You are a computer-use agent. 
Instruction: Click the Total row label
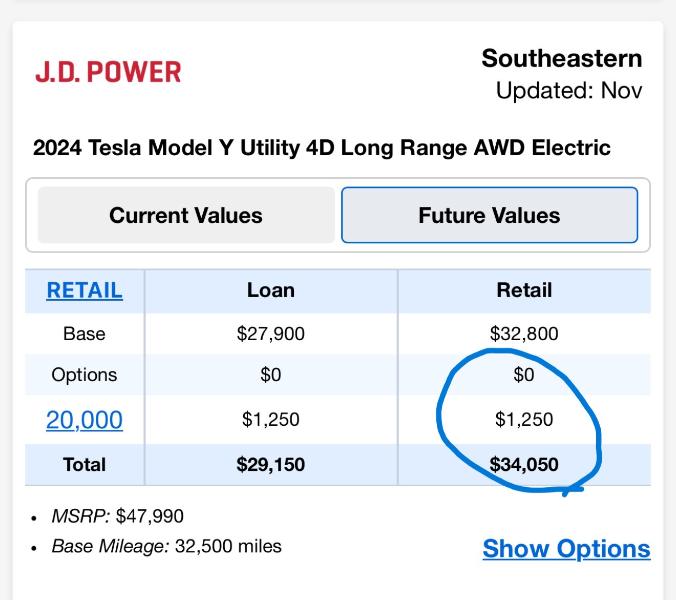85,464
